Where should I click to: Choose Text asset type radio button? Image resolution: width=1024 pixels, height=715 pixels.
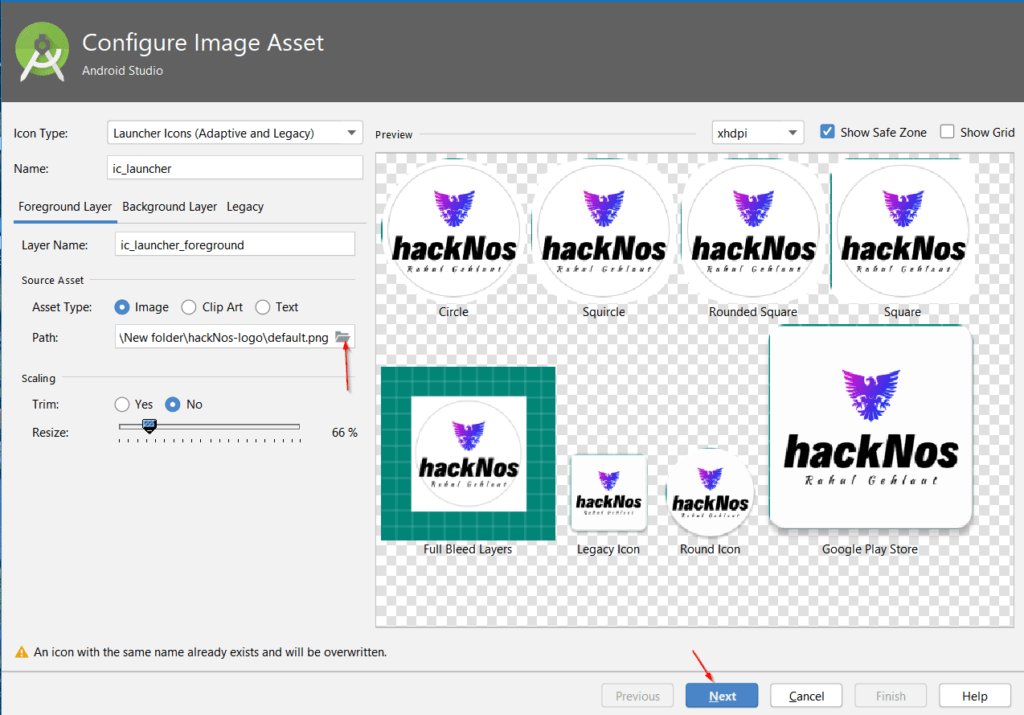[x=263, y=307]
